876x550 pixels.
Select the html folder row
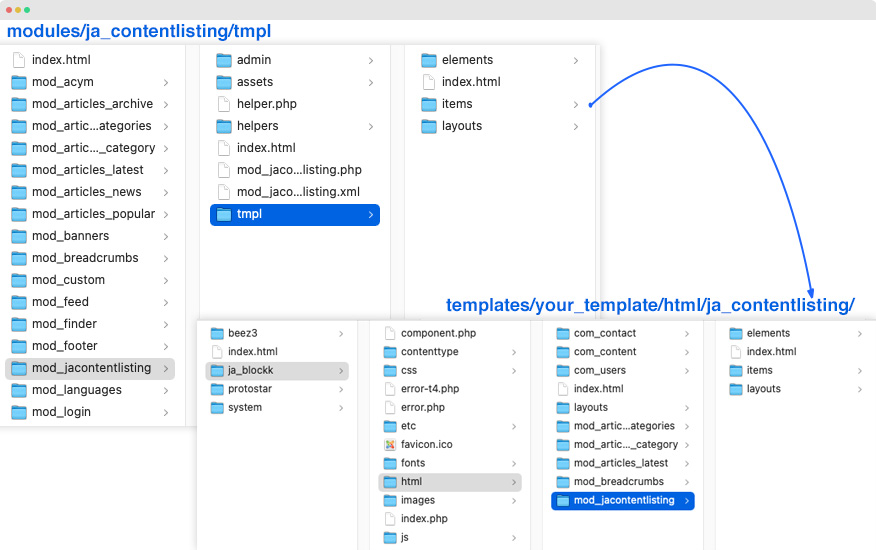point(450,482)
